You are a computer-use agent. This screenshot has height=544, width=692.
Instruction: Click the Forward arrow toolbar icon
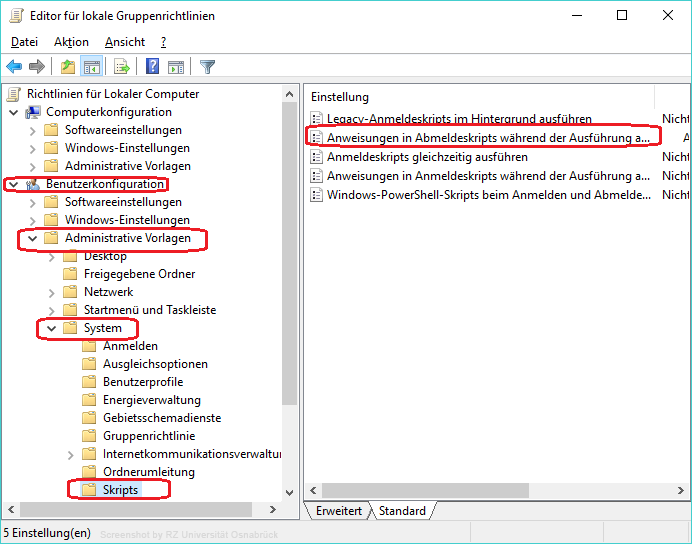(x=37, y=67)
